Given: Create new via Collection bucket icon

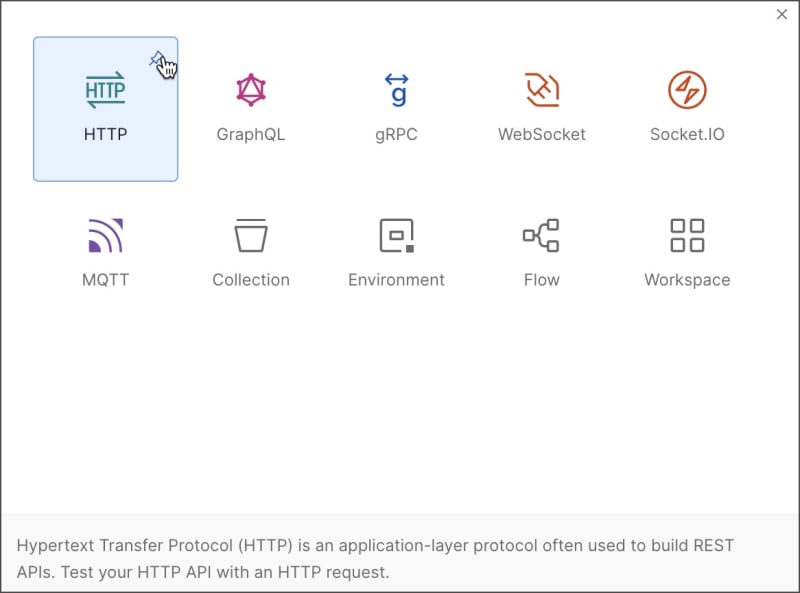Looking at the screenshot, I should click(251, 235).
